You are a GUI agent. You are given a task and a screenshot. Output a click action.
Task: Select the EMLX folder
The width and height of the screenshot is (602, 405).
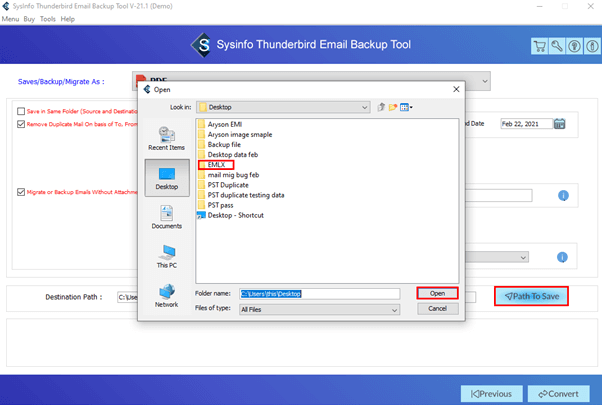pos(216,165)
